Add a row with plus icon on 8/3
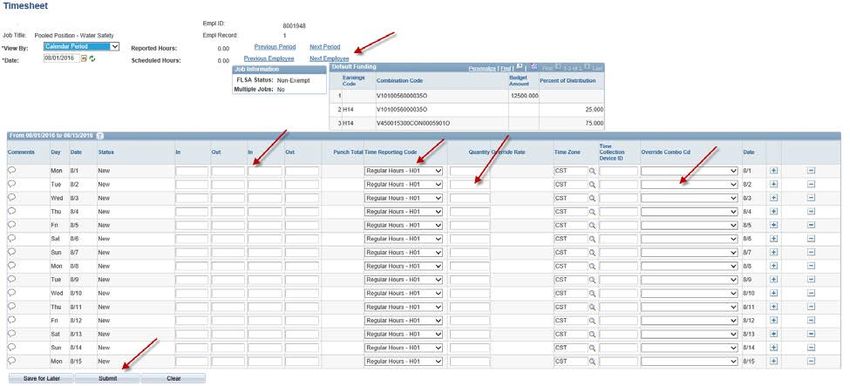 tap(774, 198)
